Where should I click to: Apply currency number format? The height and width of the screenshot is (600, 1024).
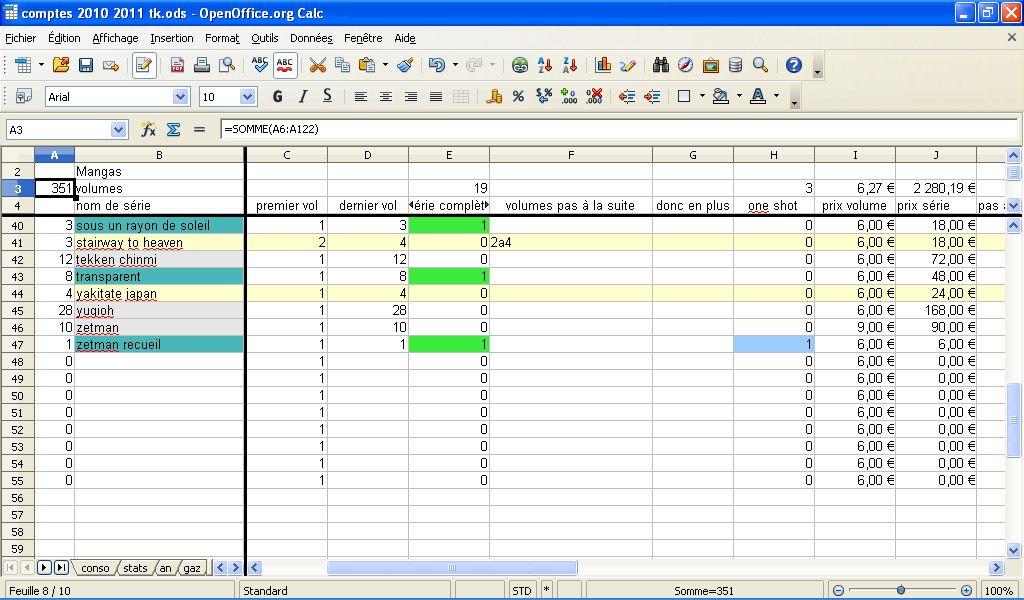[x=494, y=97]
